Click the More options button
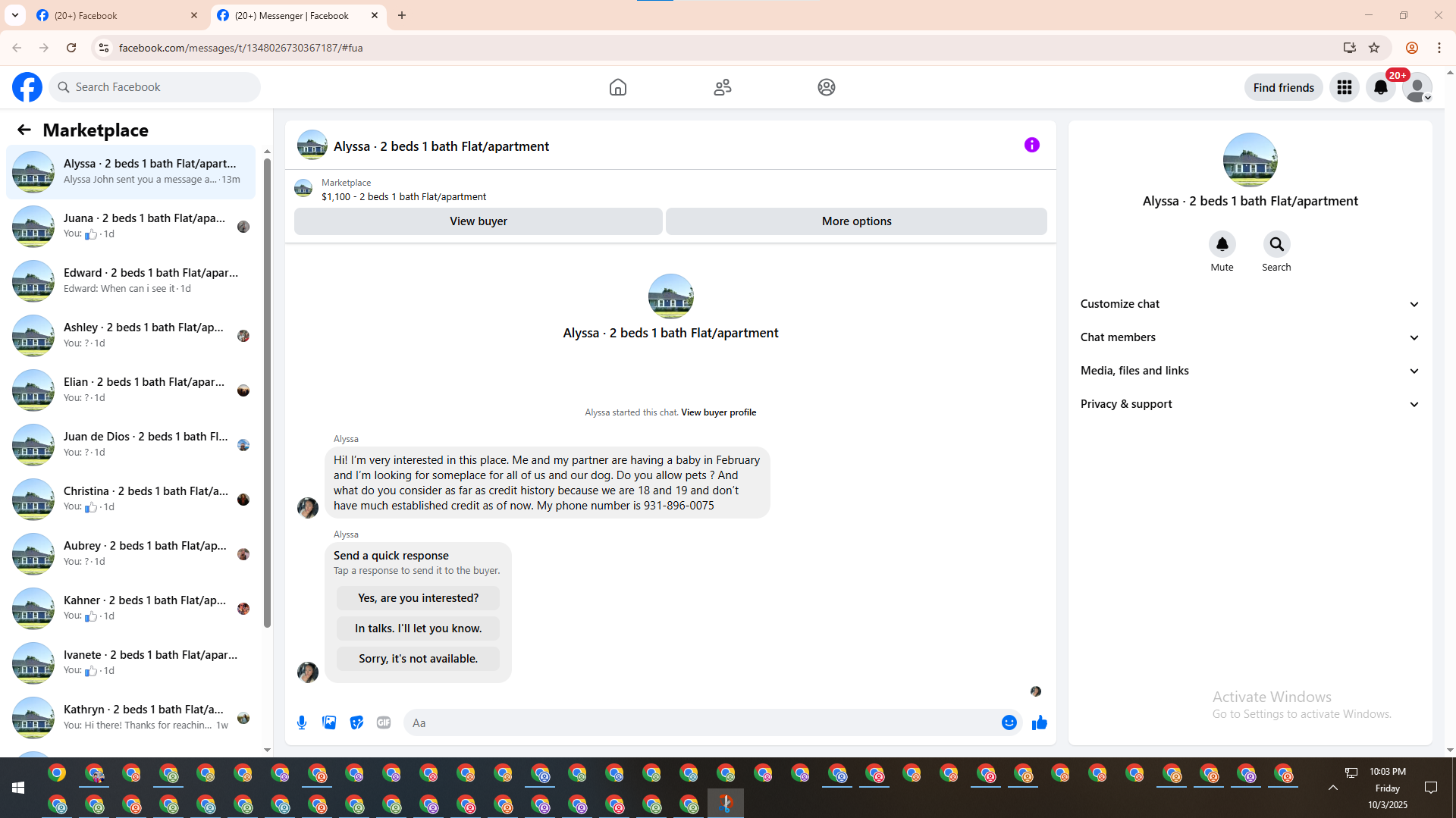Viewport: 1456px width, 818px height. point(857,221)
